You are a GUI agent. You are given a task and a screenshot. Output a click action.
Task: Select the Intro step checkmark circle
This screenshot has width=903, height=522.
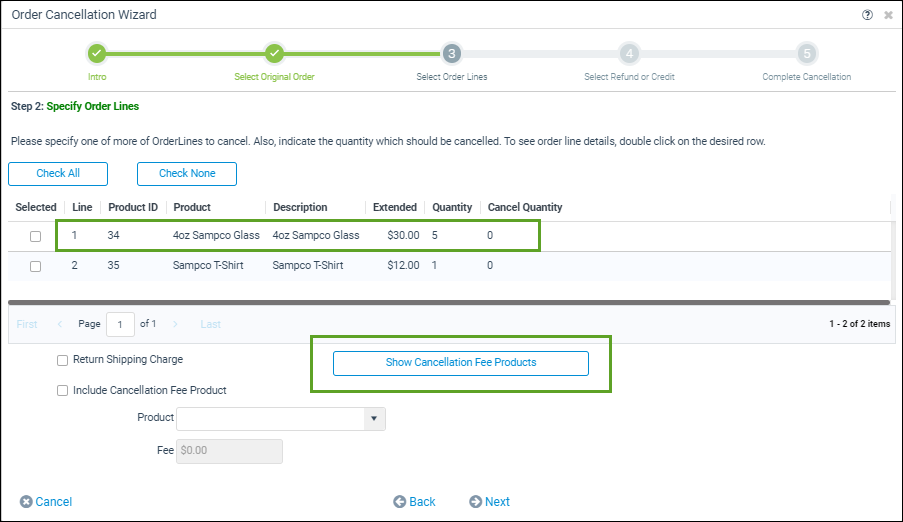click(97, 54)
